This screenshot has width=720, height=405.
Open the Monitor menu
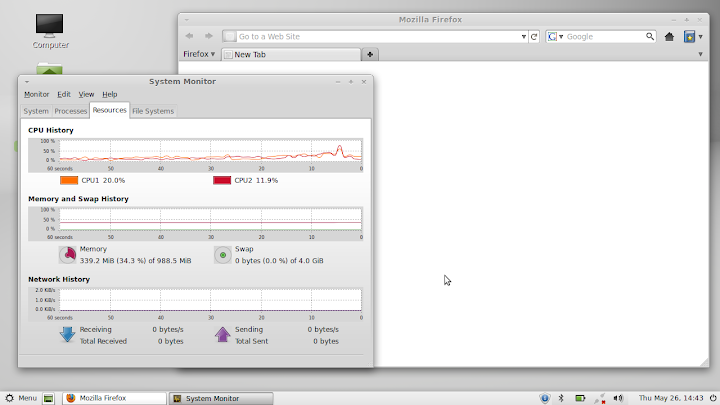[x=36, y=94]
